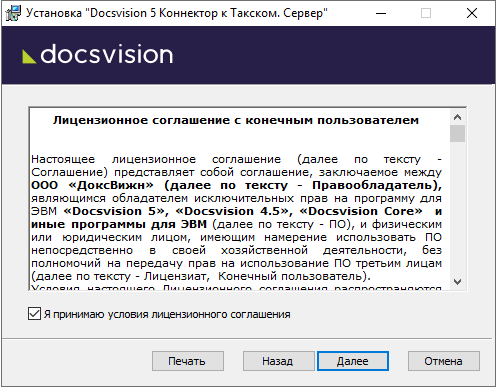Cancel installation with the Отмена button

point(444,361)
